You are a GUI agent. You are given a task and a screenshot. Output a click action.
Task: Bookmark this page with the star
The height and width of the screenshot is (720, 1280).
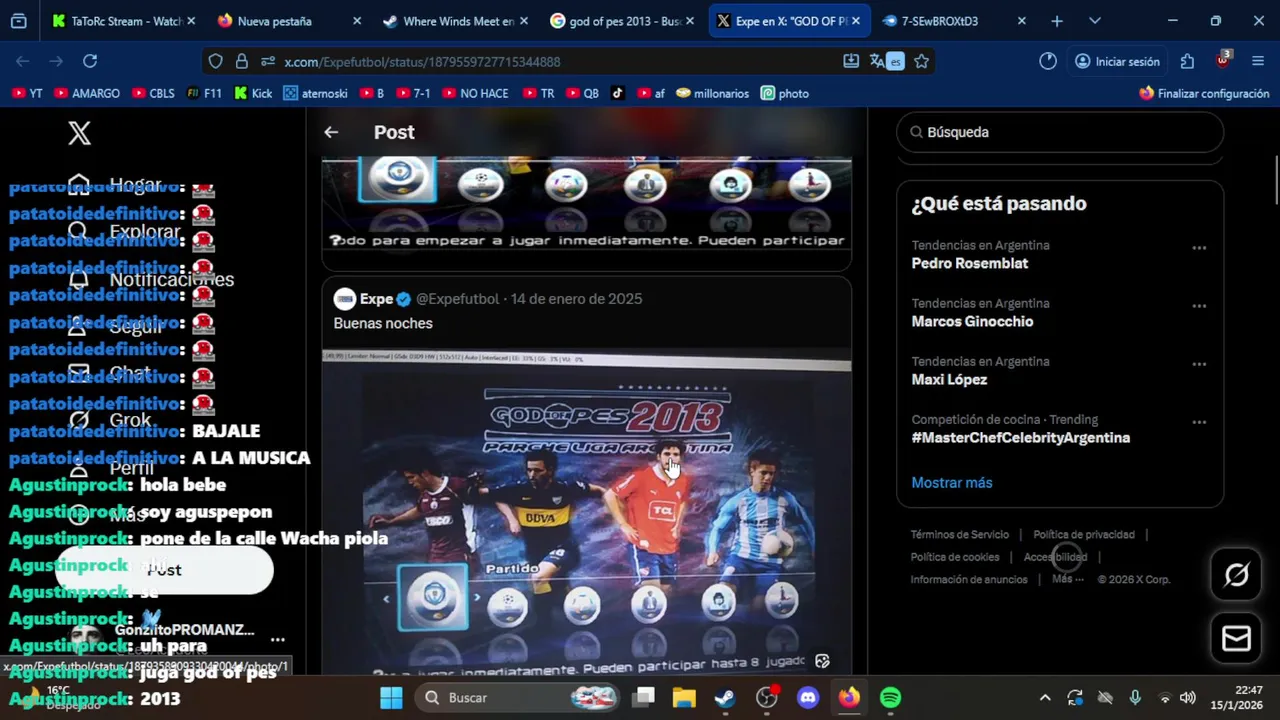(922, 61)
